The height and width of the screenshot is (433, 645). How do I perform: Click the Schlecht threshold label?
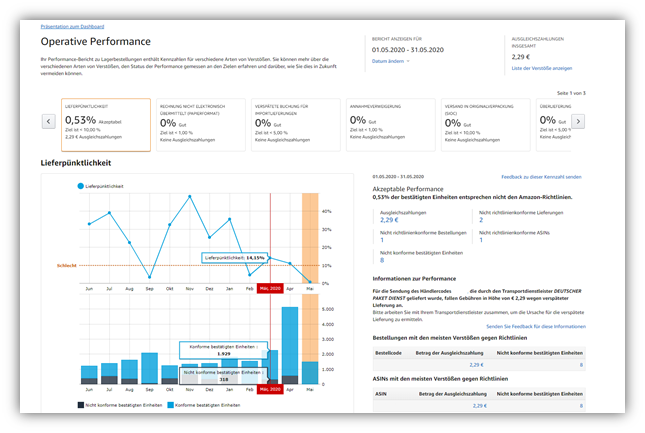[67, 266]
